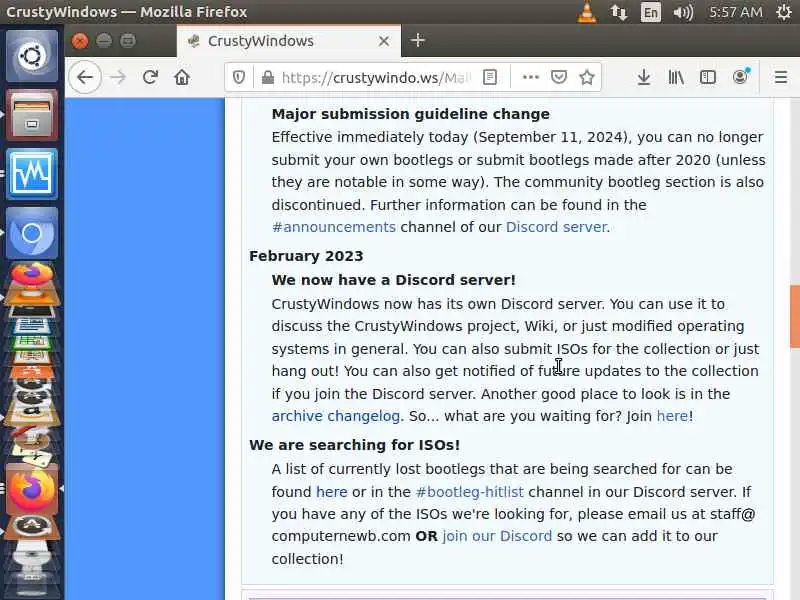Click 'here' link after 'found'
The height and width of the screenshot is (600, 800).
[332, 492]
